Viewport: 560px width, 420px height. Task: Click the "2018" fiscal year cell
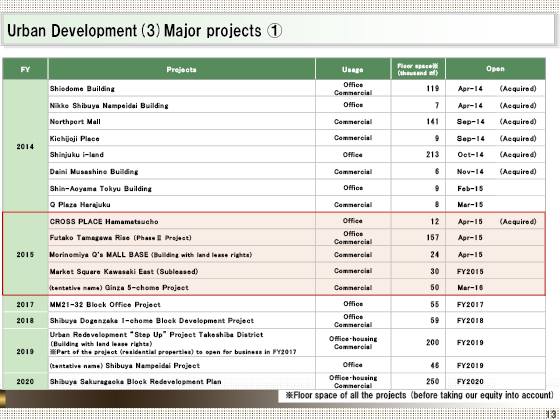(x=25, y=320)
